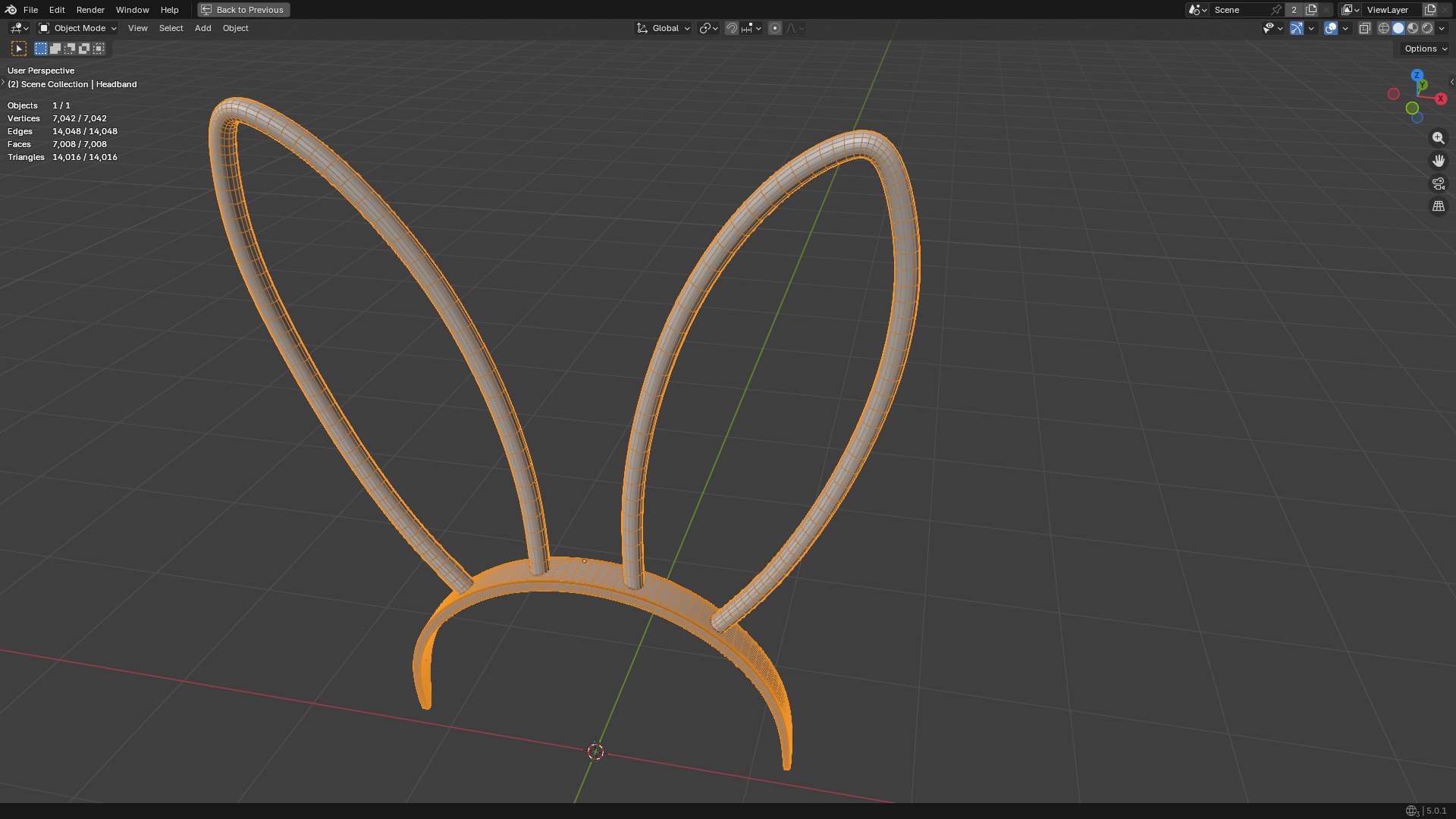The image size is (1456, 819).
Task: Click the status bar network icon
Action: pos(1411,811)
